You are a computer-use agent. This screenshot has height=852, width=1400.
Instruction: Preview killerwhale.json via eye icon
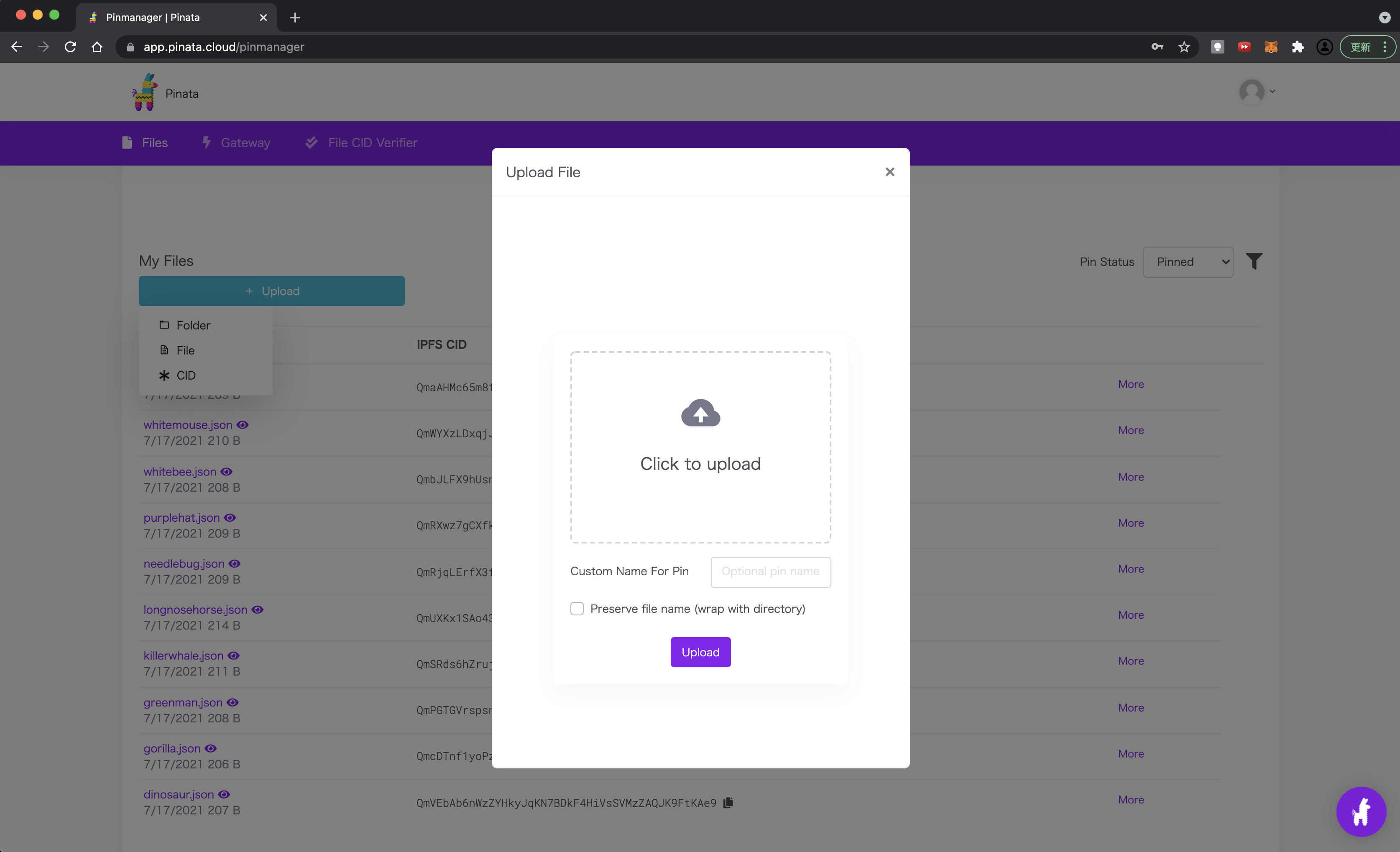click(233, 656)
